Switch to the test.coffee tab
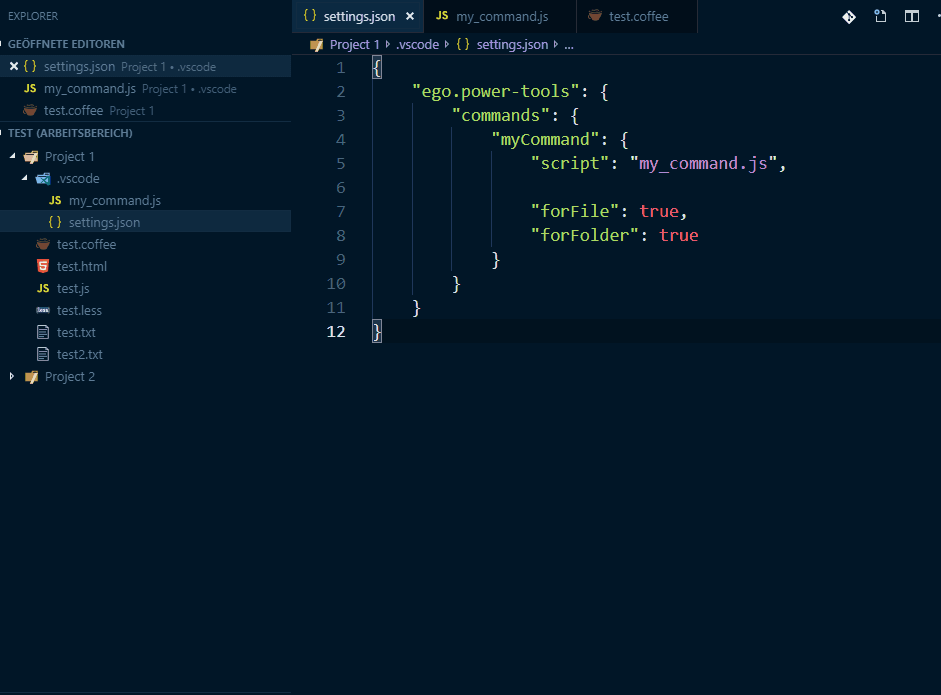 click(637, 16)
